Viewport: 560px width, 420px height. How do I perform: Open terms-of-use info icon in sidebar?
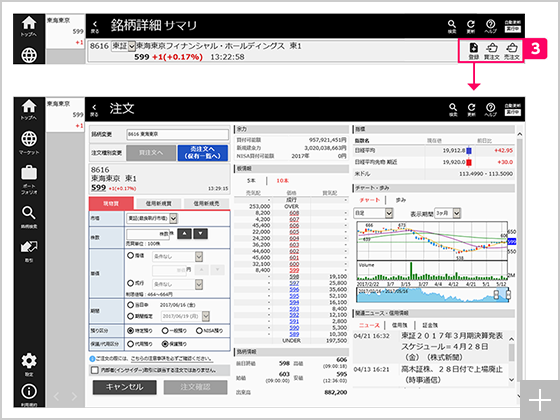[x=29, y=391]
